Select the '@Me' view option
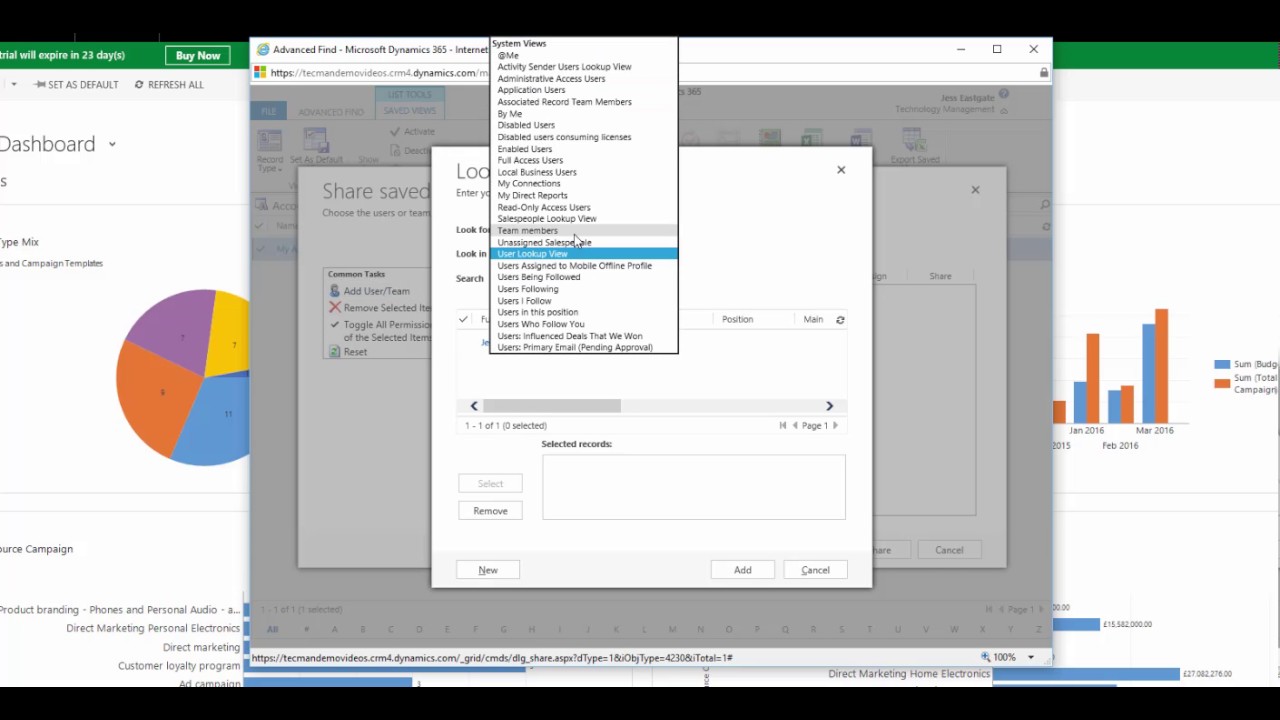The image size is (1280, 720). [x=583, y=55]
